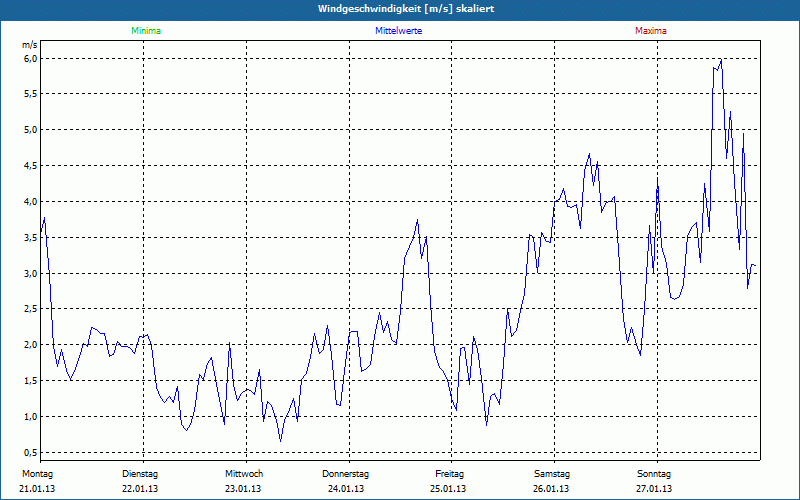800x500 pixels.
Task: Click the 3,0 y-axis value
Action: pyautogui.click(x=31, y=273)
